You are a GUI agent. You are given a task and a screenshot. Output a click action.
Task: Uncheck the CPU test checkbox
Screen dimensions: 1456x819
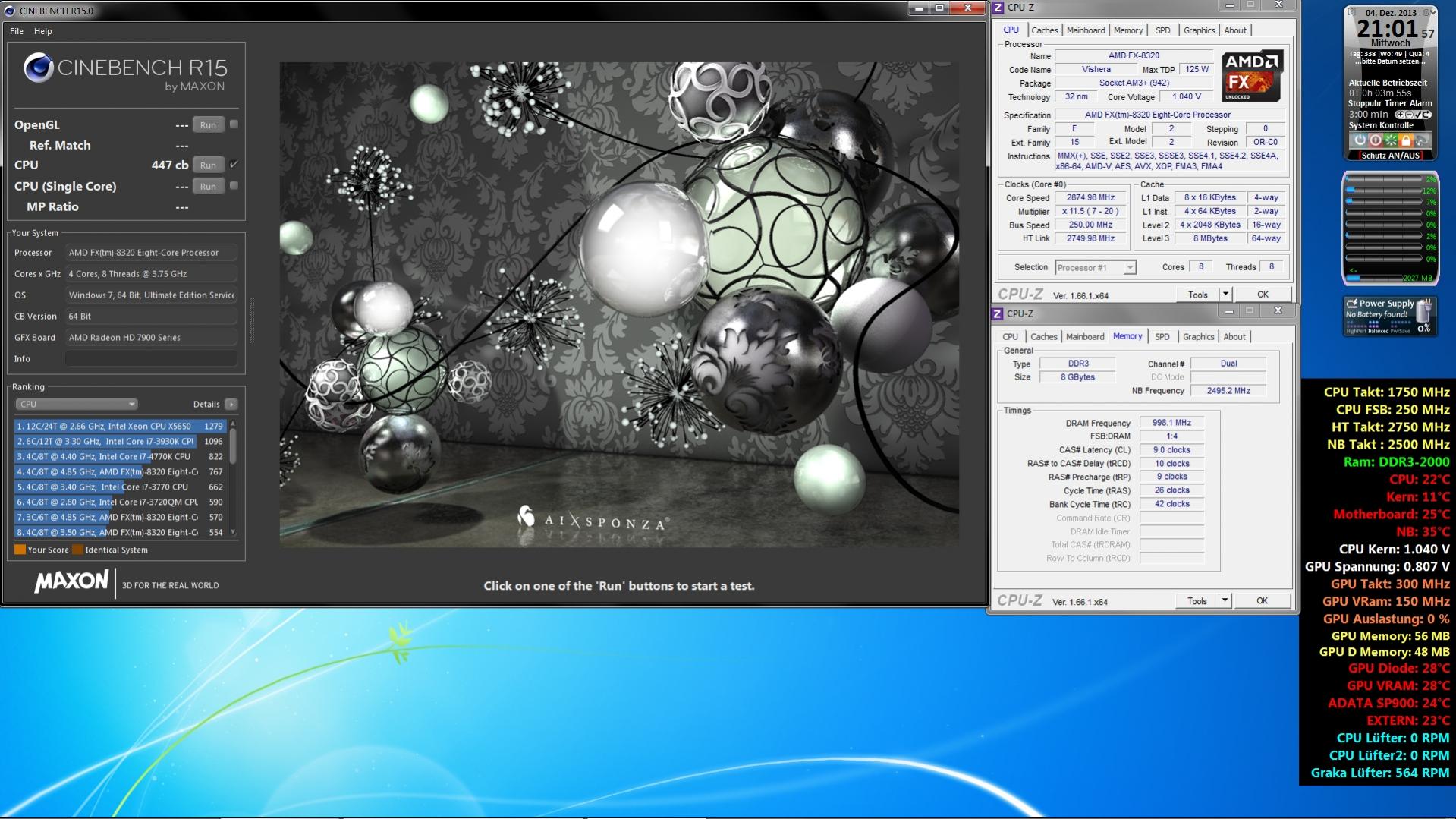point(234,165)
